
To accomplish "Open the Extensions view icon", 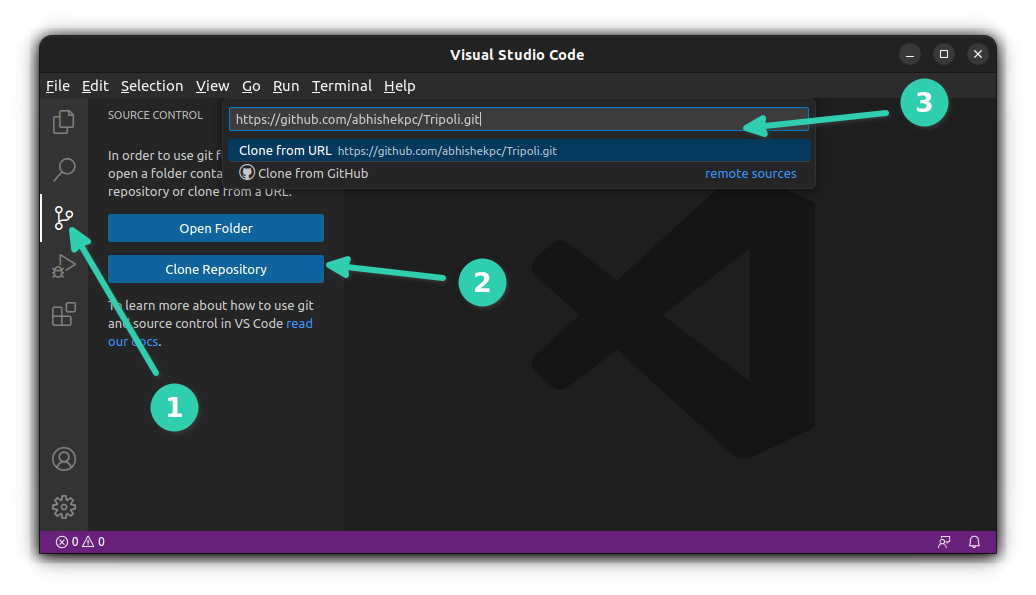I will click(63, 313).
